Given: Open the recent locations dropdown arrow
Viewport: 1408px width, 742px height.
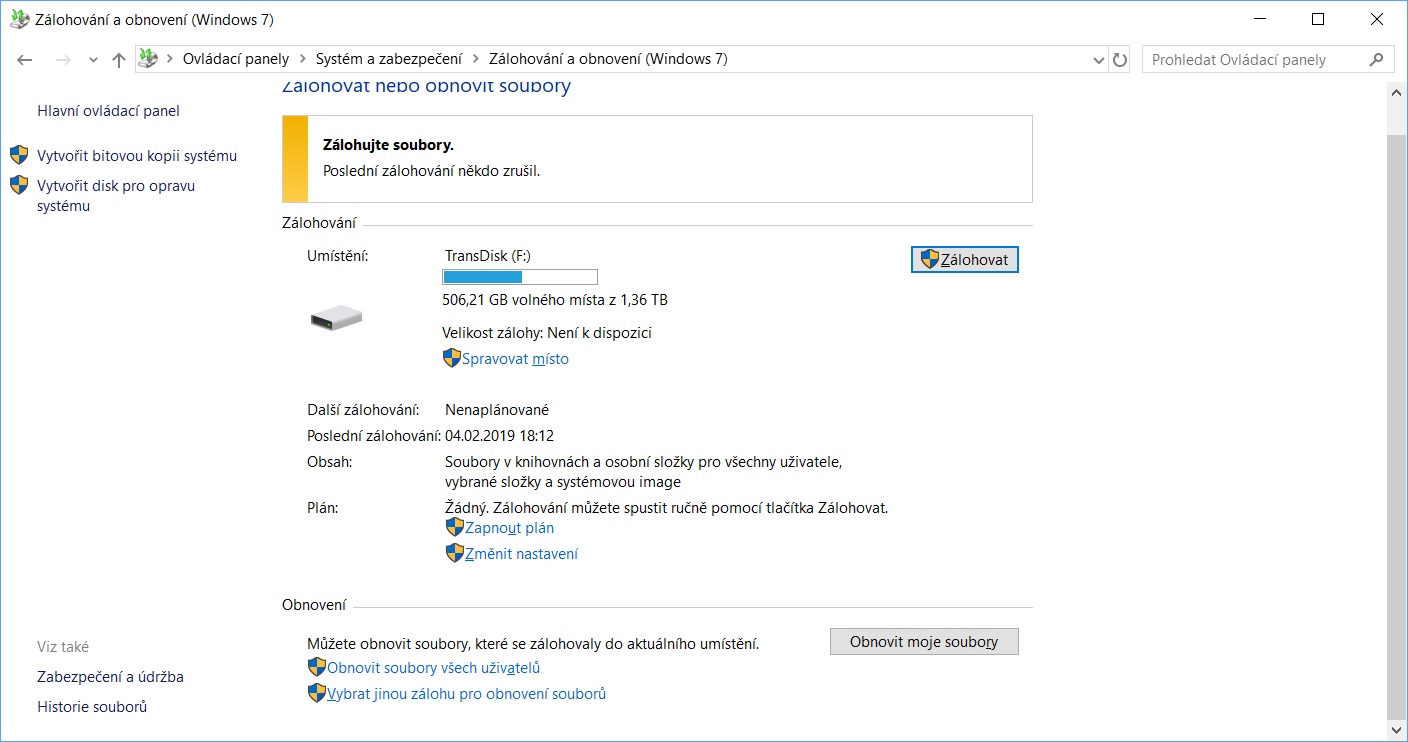Looking at the screenshot, I should click(93, 60).
